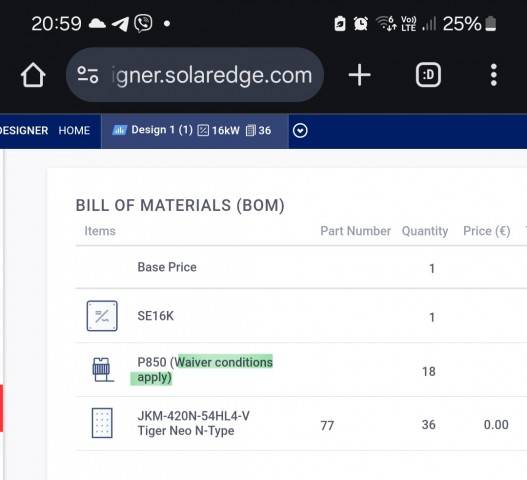Tap the Wi-Fi signal status icon
527x480 pixels.
point(386,24)
